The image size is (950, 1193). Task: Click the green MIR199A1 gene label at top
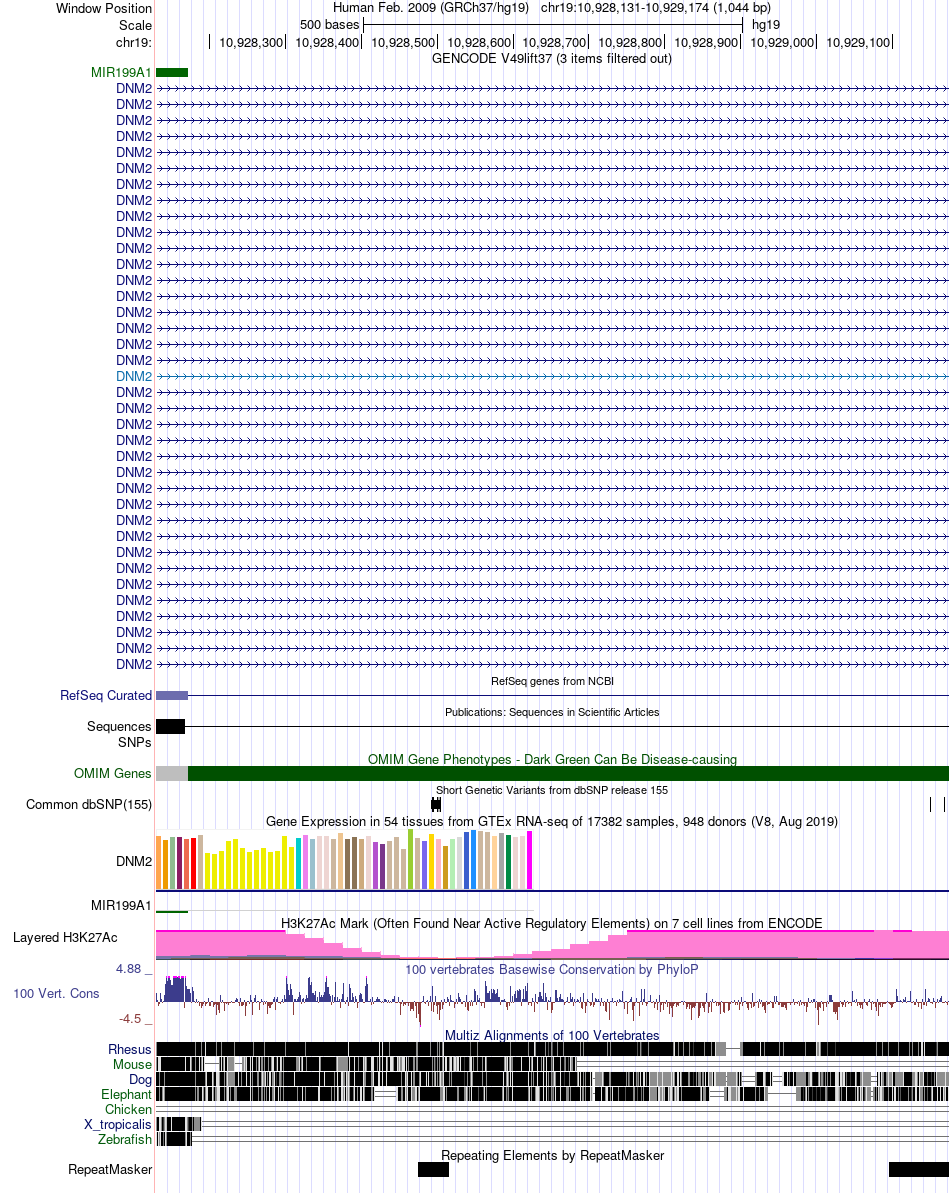121,72
